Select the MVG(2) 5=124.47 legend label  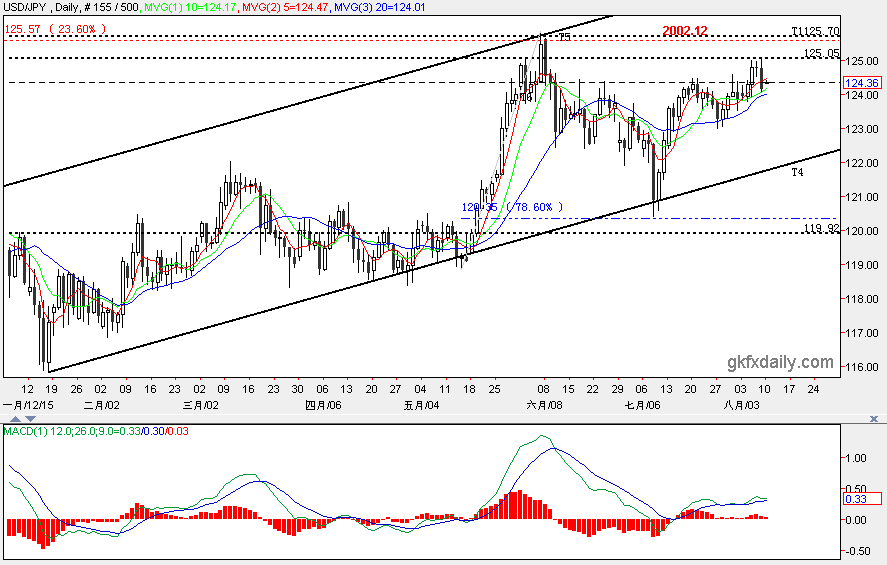coord(284,7)
